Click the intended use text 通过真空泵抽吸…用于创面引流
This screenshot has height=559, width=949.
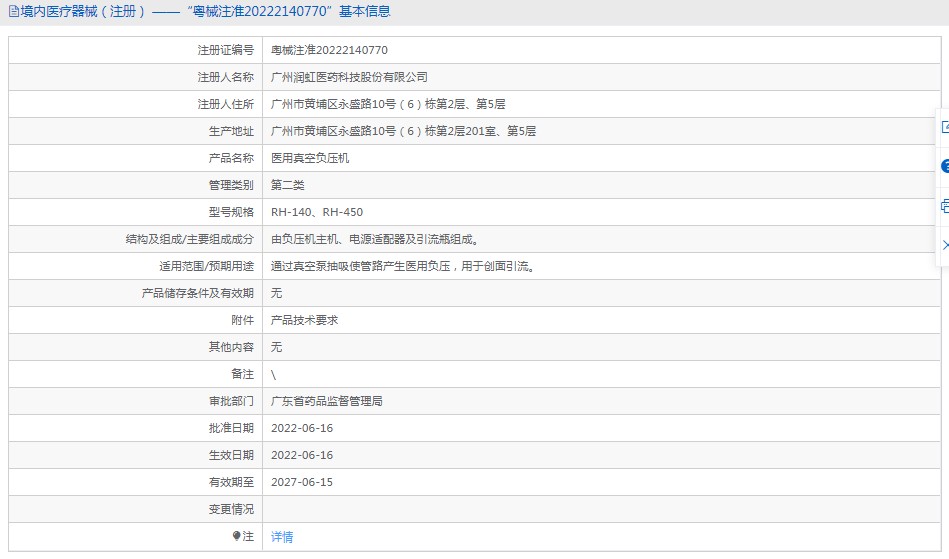[403, 266]
